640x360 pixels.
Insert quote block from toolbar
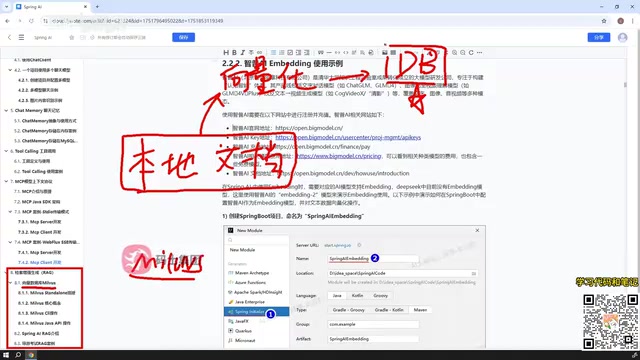(x=321, y=53)
